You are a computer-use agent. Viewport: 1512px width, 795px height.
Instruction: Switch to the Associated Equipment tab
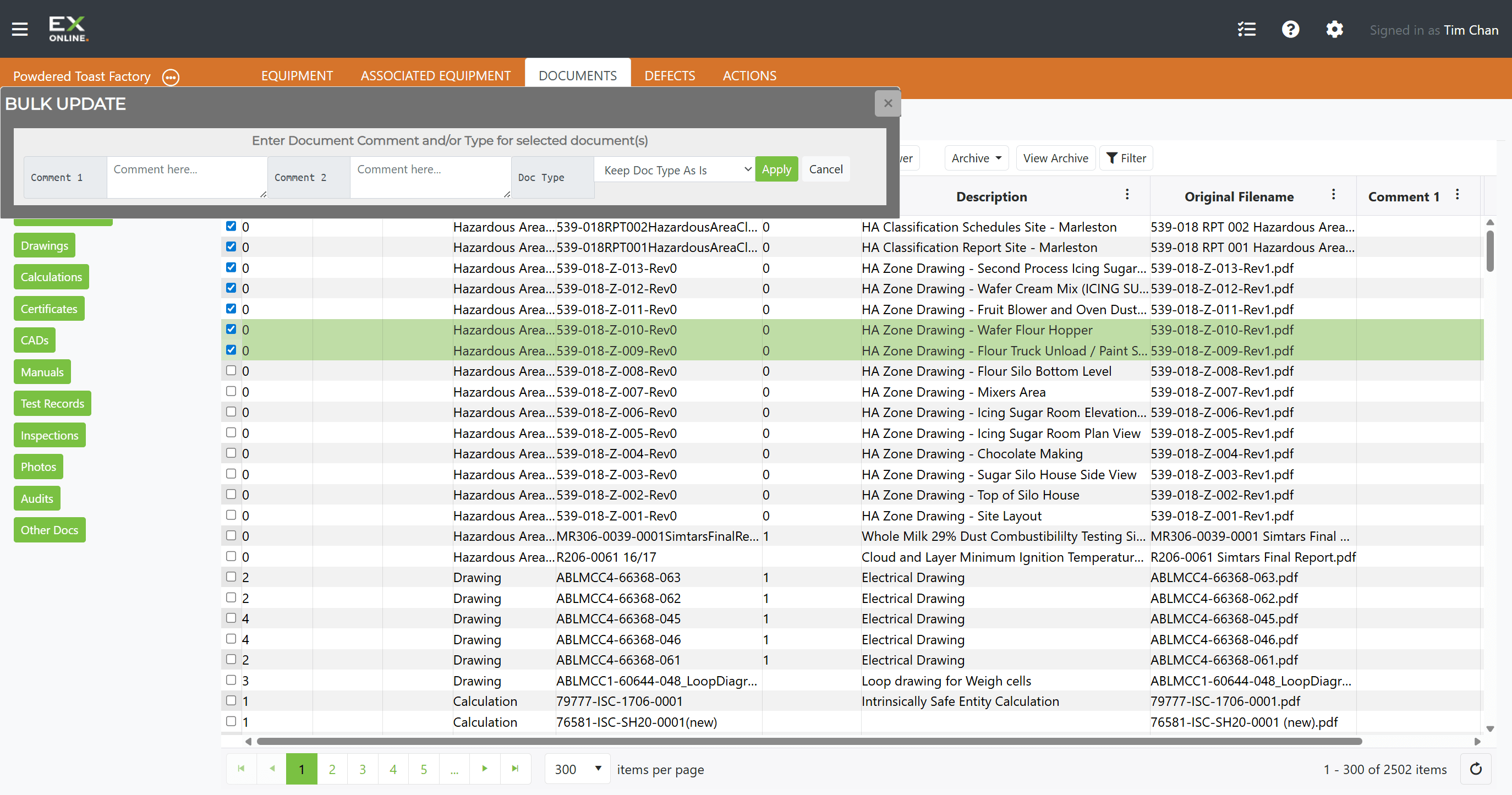[x=436, y=76]
